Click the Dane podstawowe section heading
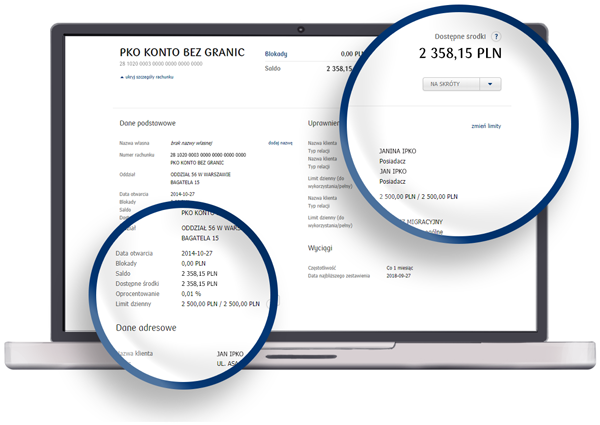 (147, 123)
